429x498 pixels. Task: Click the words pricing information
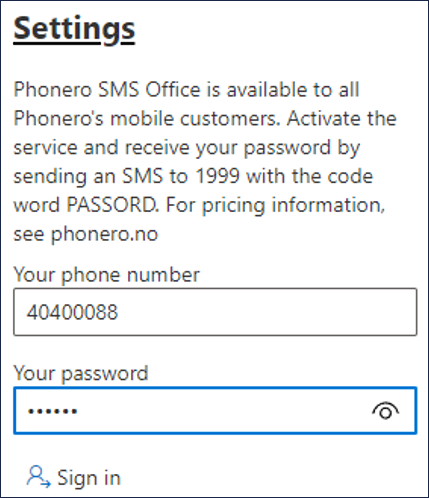tap(293, 205)
